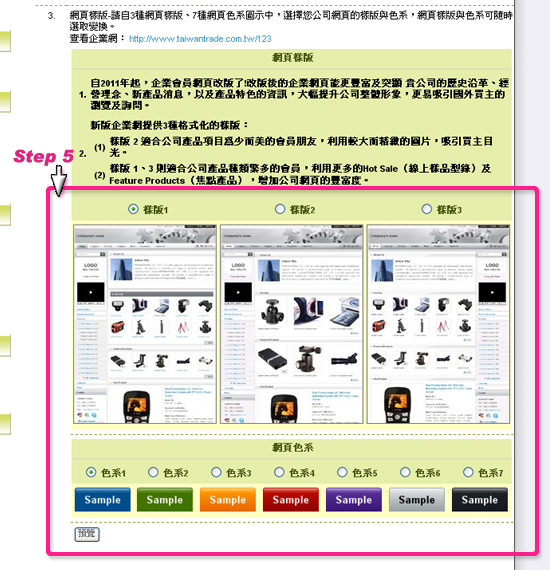
Task: Select the 樣版3 radio button
Action: tap(426, 209)
